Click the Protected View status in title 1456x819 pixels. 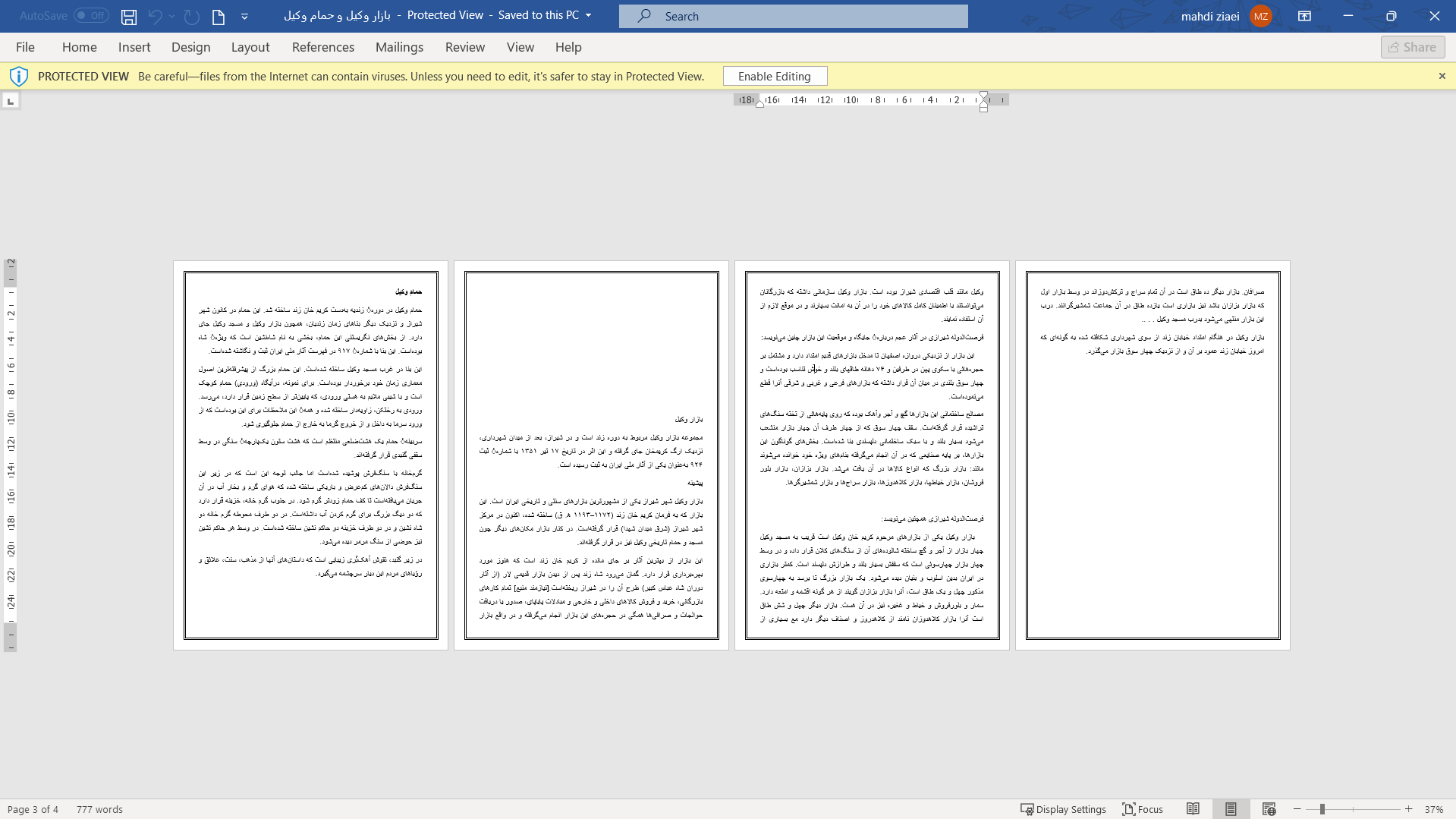click(445, 15)
